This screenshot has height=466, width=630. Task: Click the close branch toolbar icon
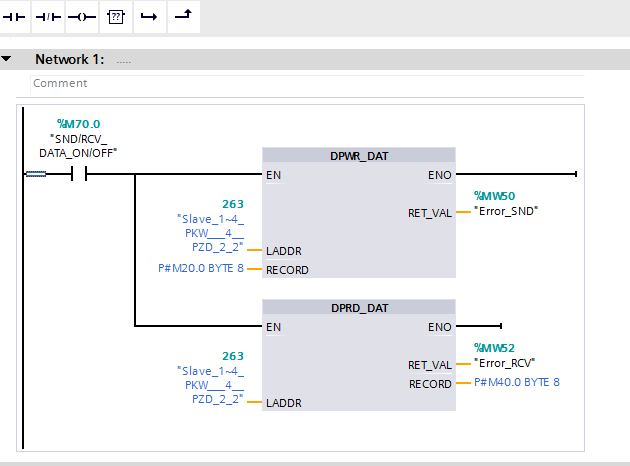tap(183, 16)
